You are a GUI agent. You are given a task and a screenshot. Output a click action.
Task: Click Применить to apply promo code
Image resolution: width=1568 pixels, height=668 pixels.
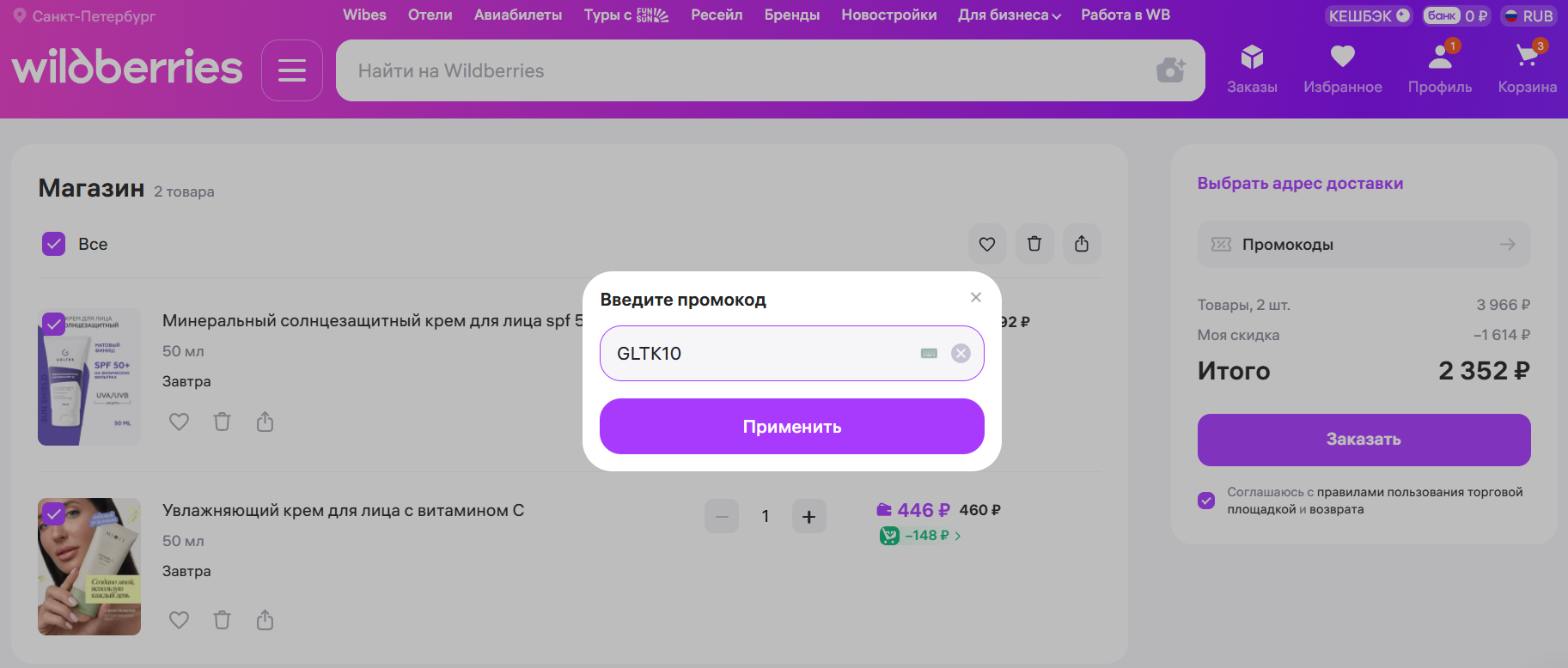pos(791,427)
